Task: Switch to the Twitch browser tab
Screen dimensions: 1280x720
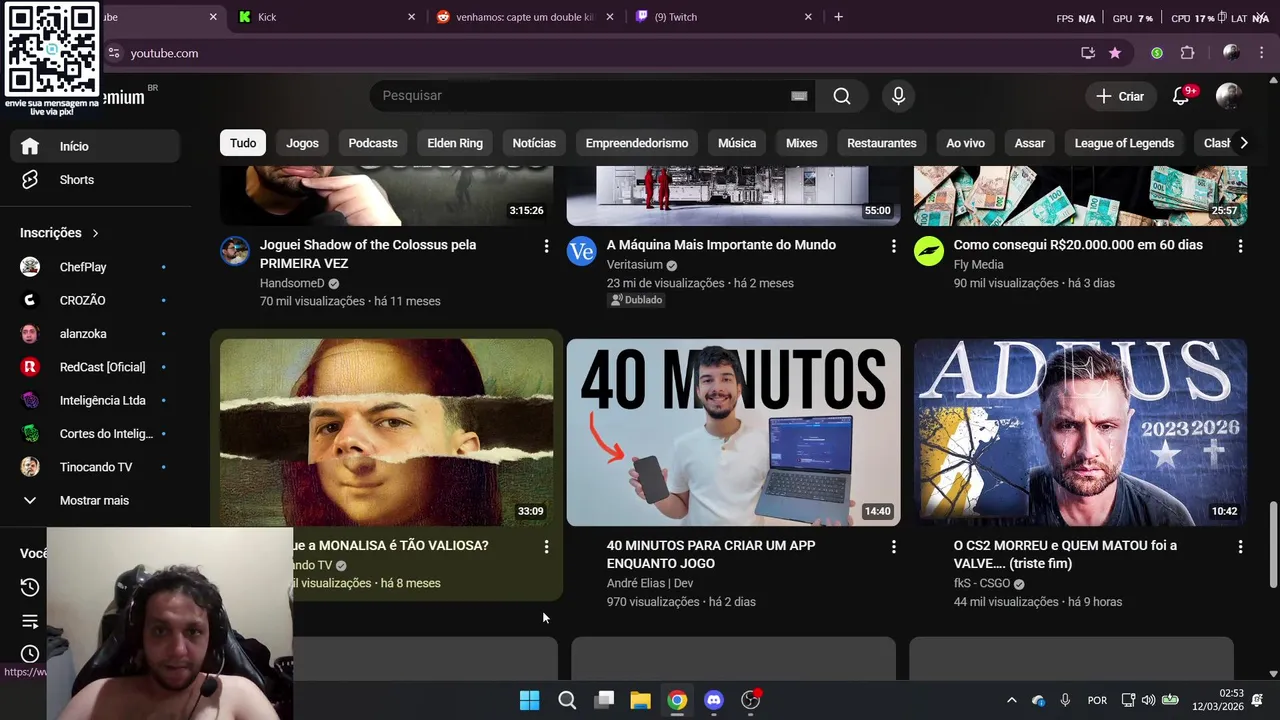Action: [x=723, y=17]
